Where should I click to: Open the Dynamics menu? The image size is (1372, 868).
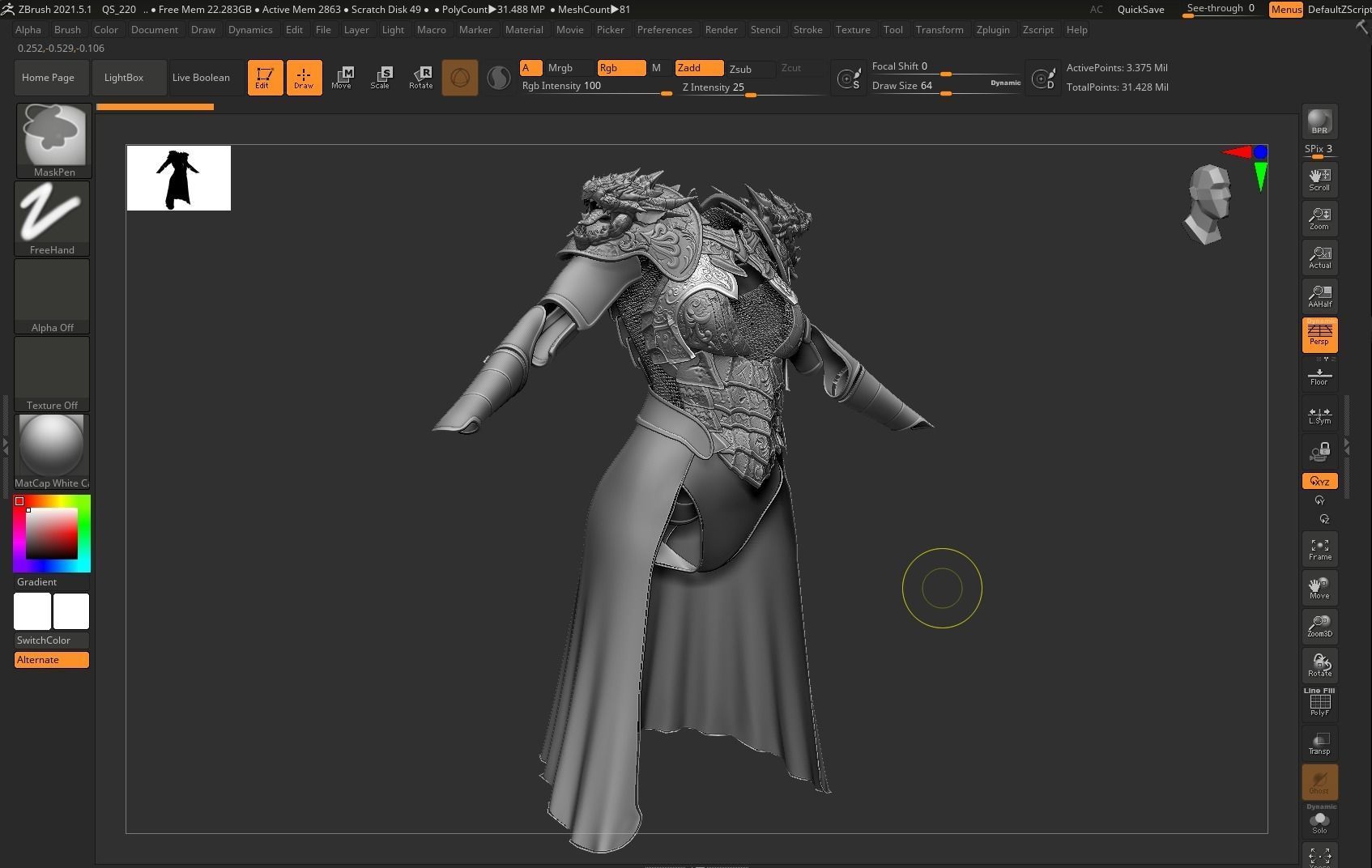coord(250,29)
